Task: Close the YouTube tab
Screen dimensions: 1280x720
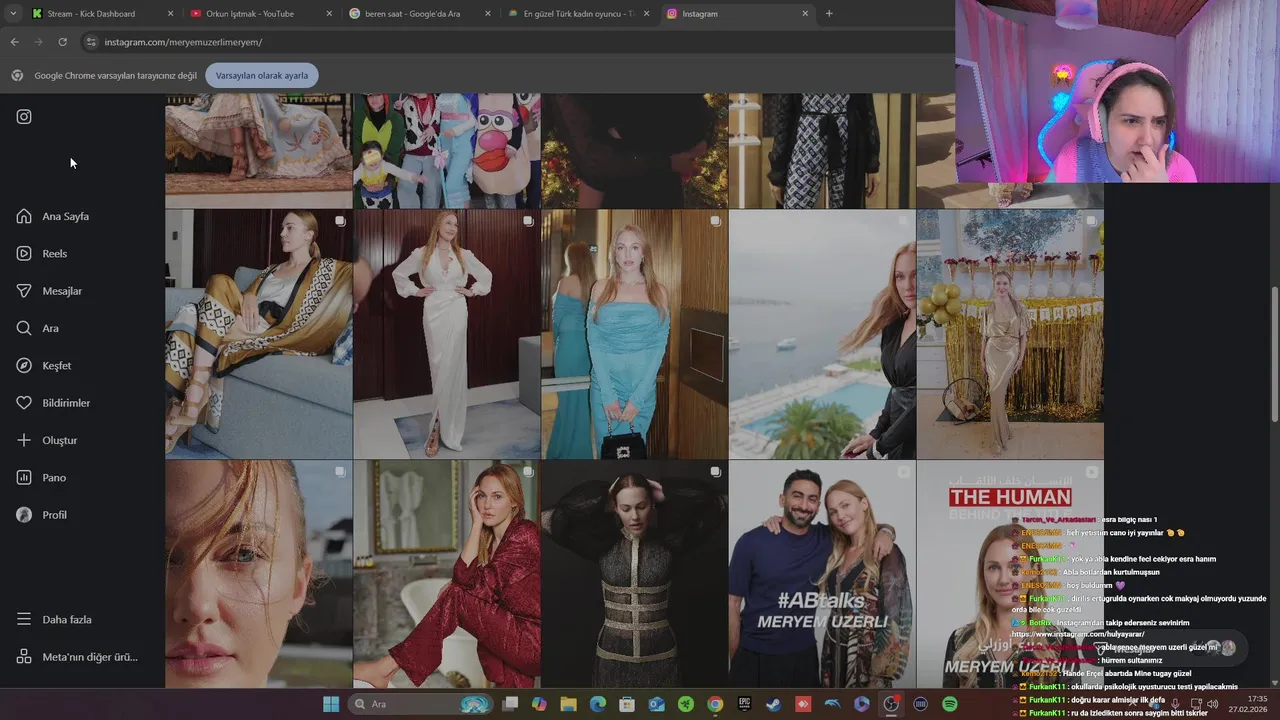Action: (x=329, y=14)
